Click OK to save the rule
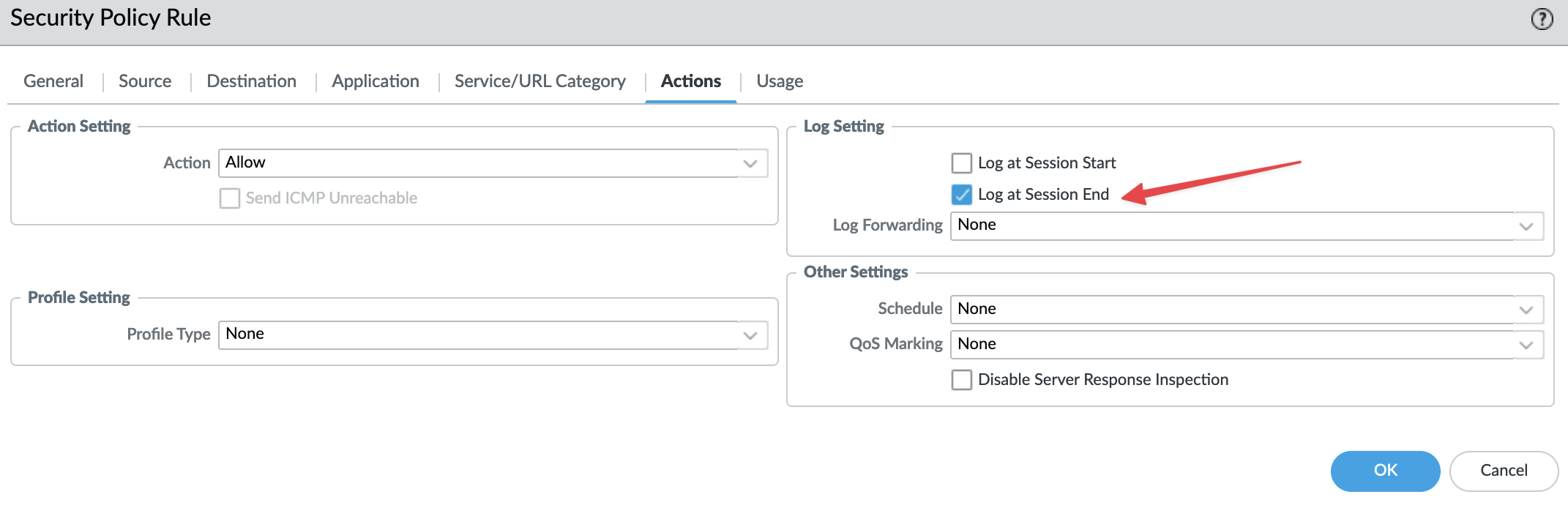The width and height of the screenshot is (1568, 508). coord(1385,471)
